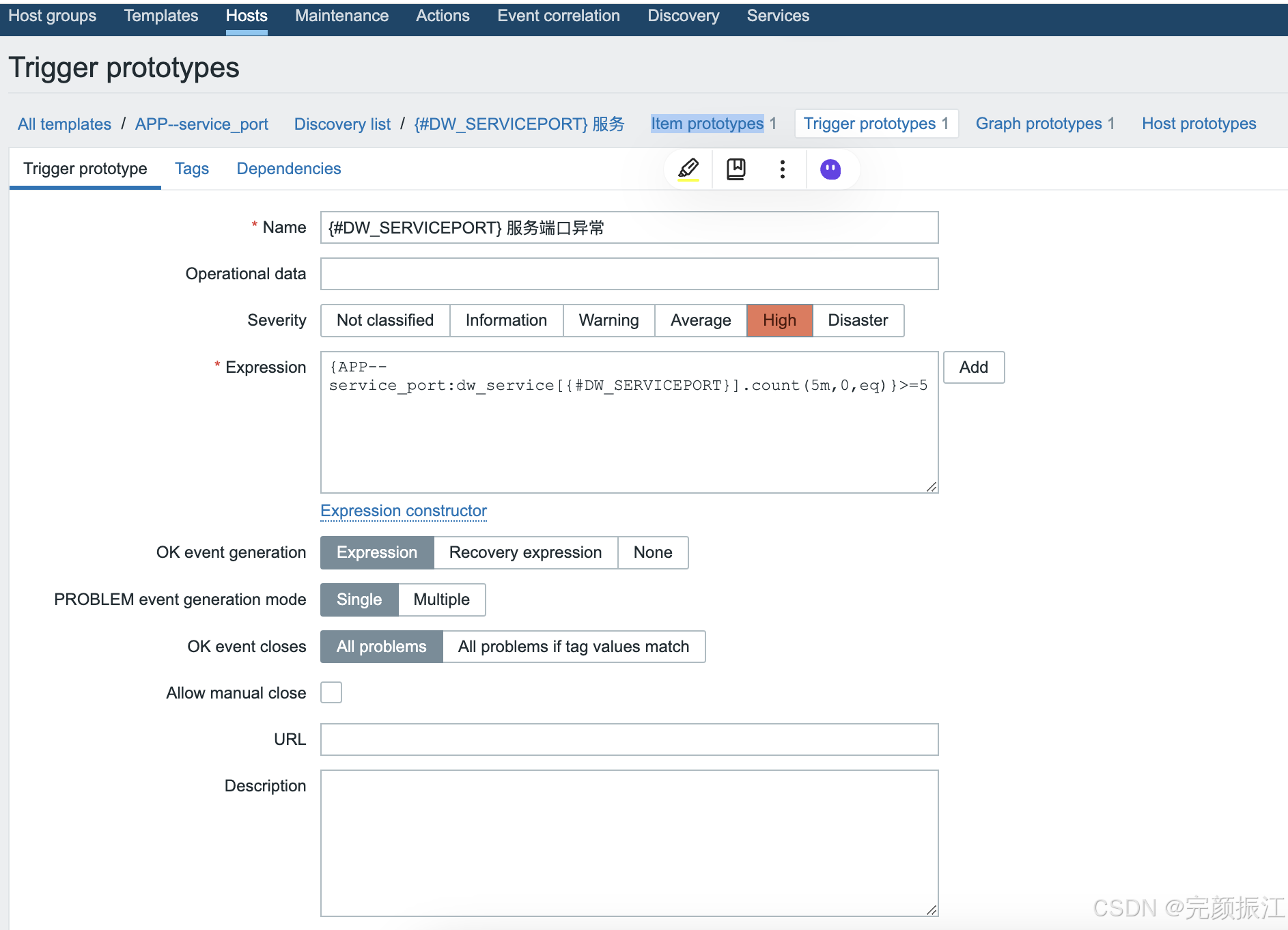Click the yellow highlighter extension icon

point(689,169)
